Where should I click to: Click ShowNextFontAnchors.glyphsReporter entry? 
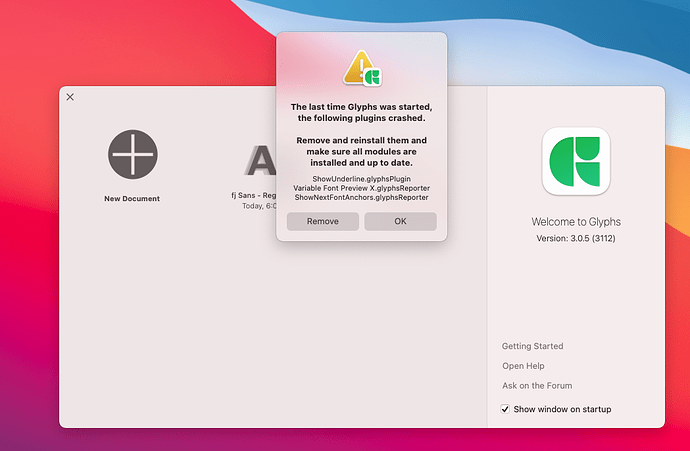pyautogui.click(x=361, y=197)
